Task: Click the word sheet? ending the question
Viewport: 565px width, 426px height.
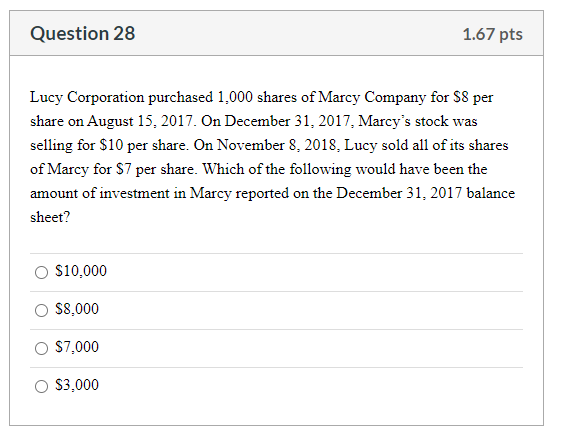Action: [50, 217]
